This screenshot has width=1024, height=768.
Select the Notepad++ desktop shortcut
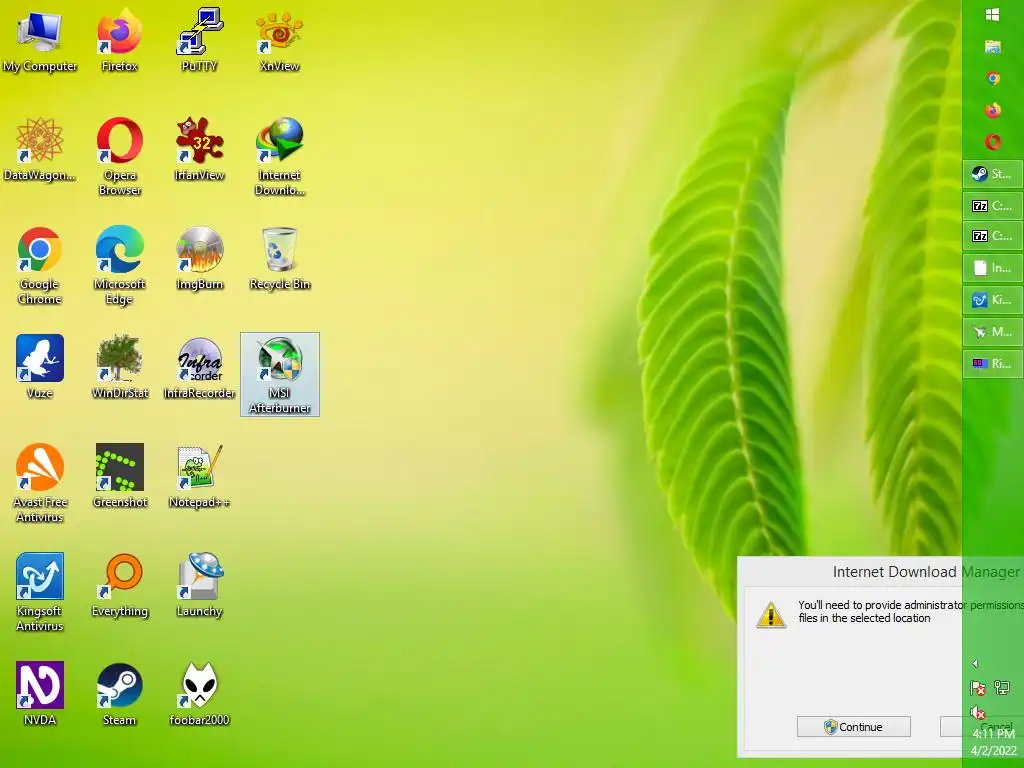click(199, 476)
